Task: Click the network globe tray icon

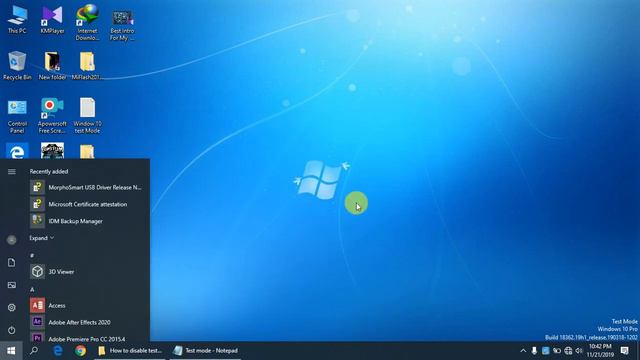Action: pos(568,351)
